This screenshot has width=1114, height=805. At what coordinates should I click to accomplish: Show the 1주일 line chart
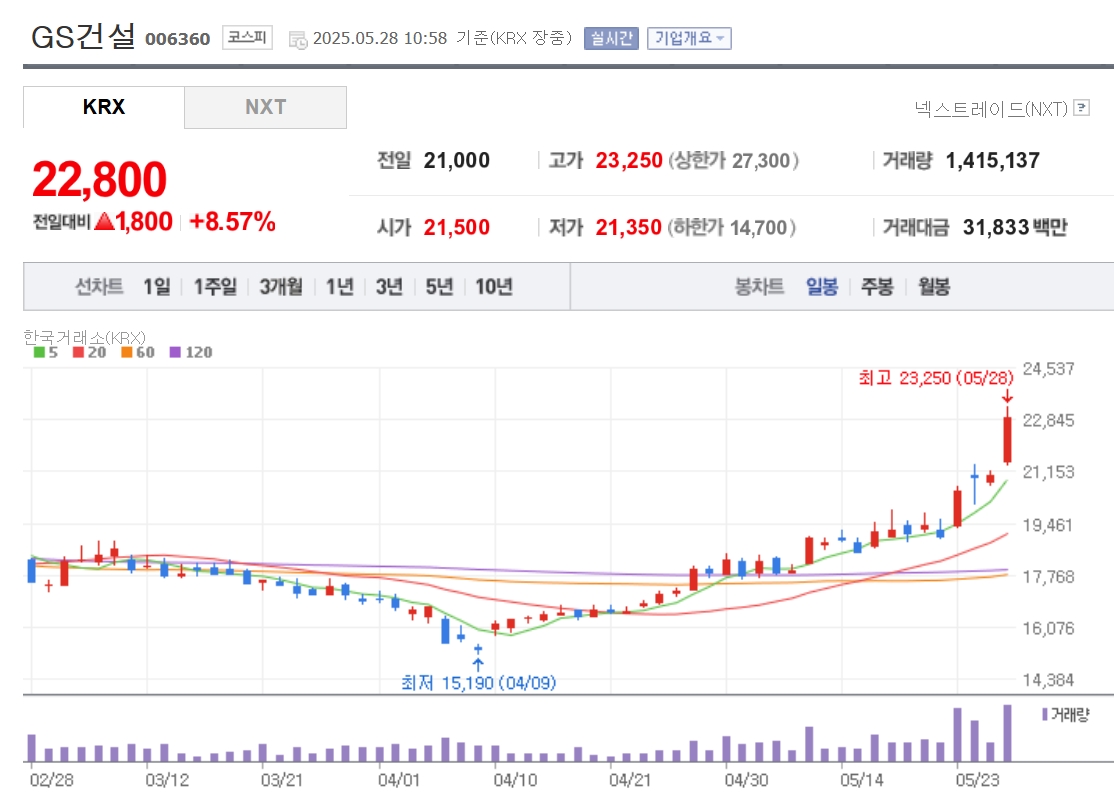tap(215, 286)
